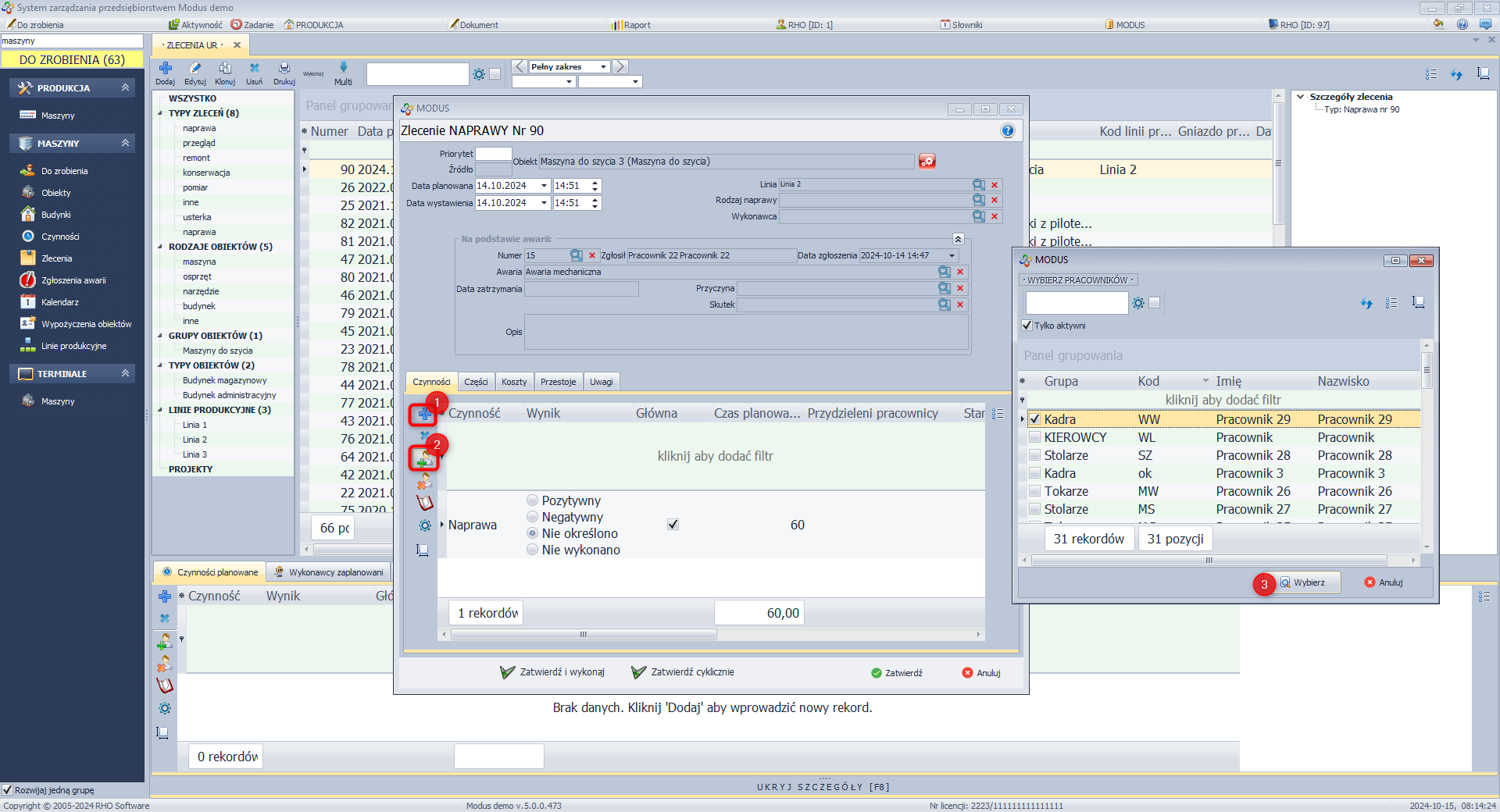Viewport: 1500px width, 812px height.
Task: Click the Drukuj printer icon
Action: pyautogui.click(x=284, y=69)
